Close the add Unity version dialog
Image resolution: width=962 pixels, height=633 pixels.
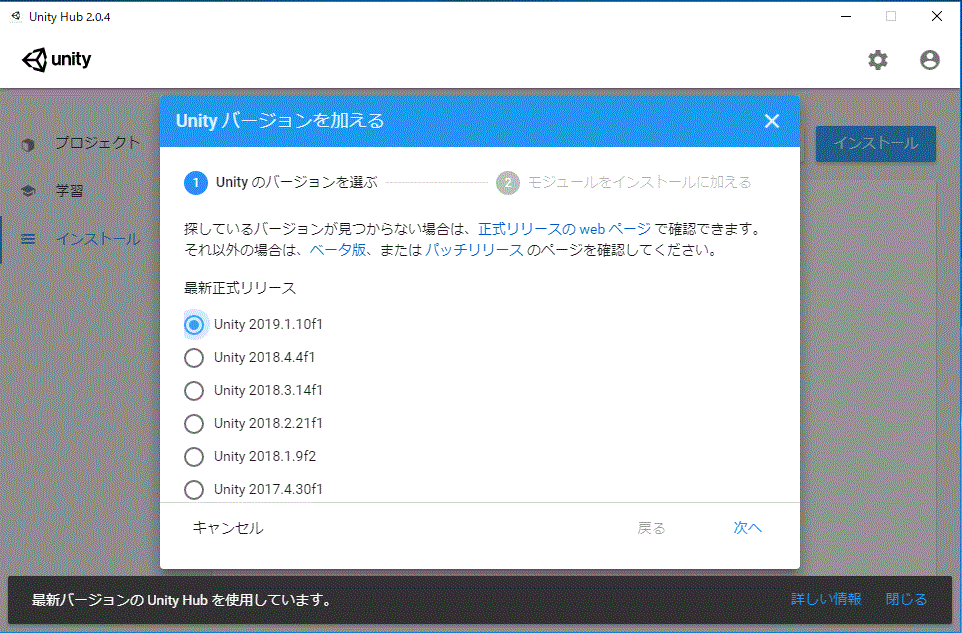click(x=771, y=121)
